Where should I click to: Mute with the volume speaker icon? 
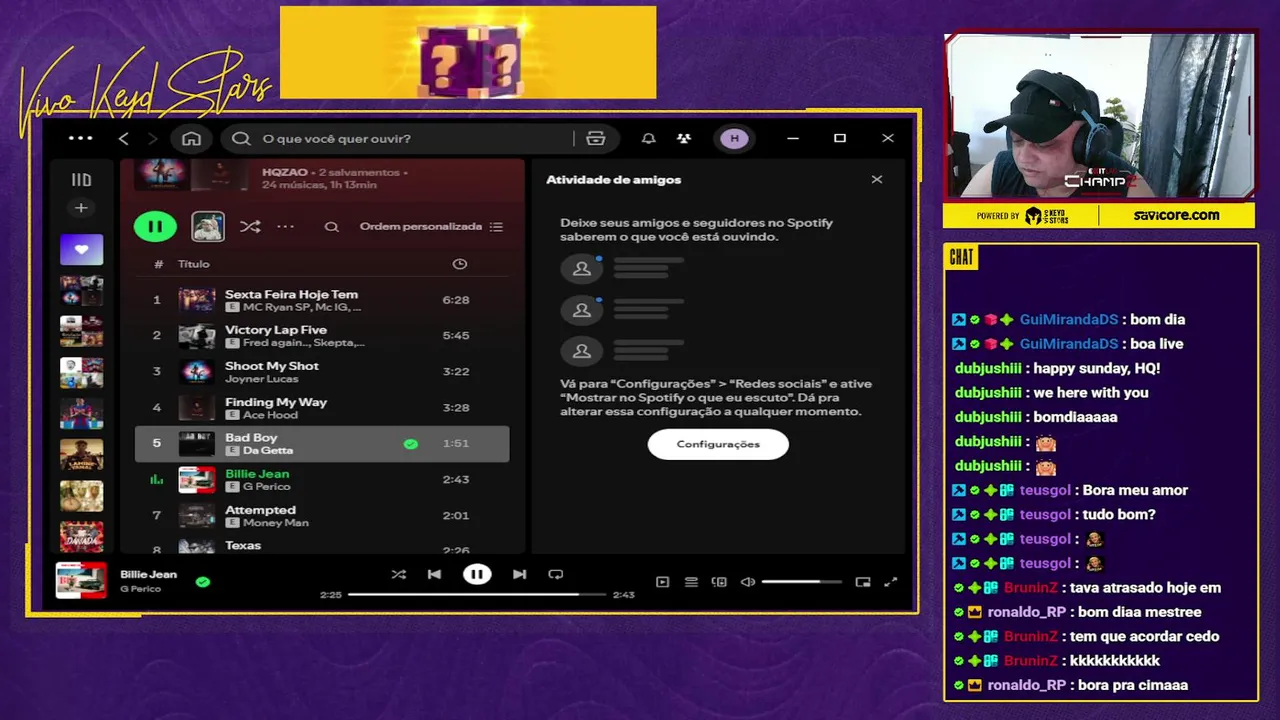(747, 582)
